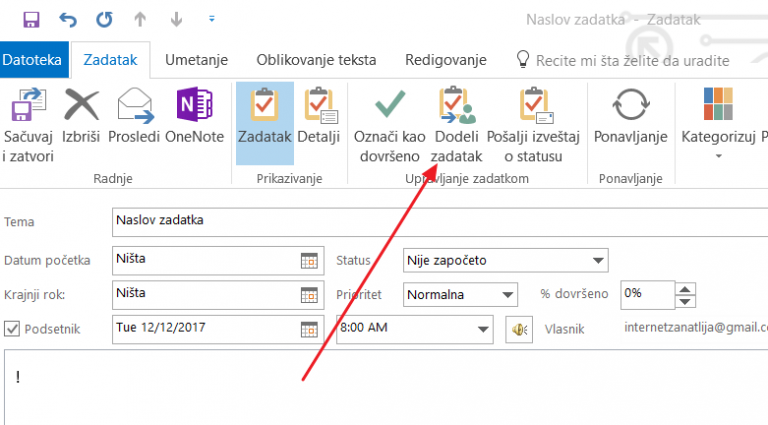
Task: Click Pošalji izveštaj o statusu
Action: [533, 125]
